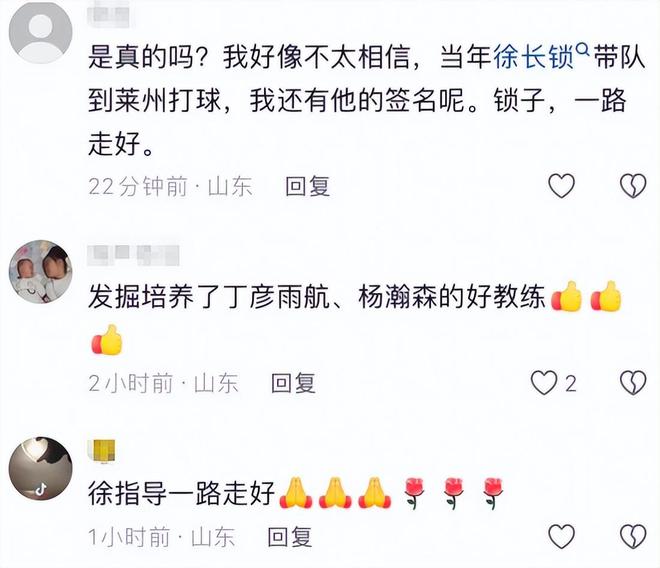This screenshot has height=568, width=660.
Task: Like the 丁彦雨航 coach comment
Action: click(x=544, y=383)
